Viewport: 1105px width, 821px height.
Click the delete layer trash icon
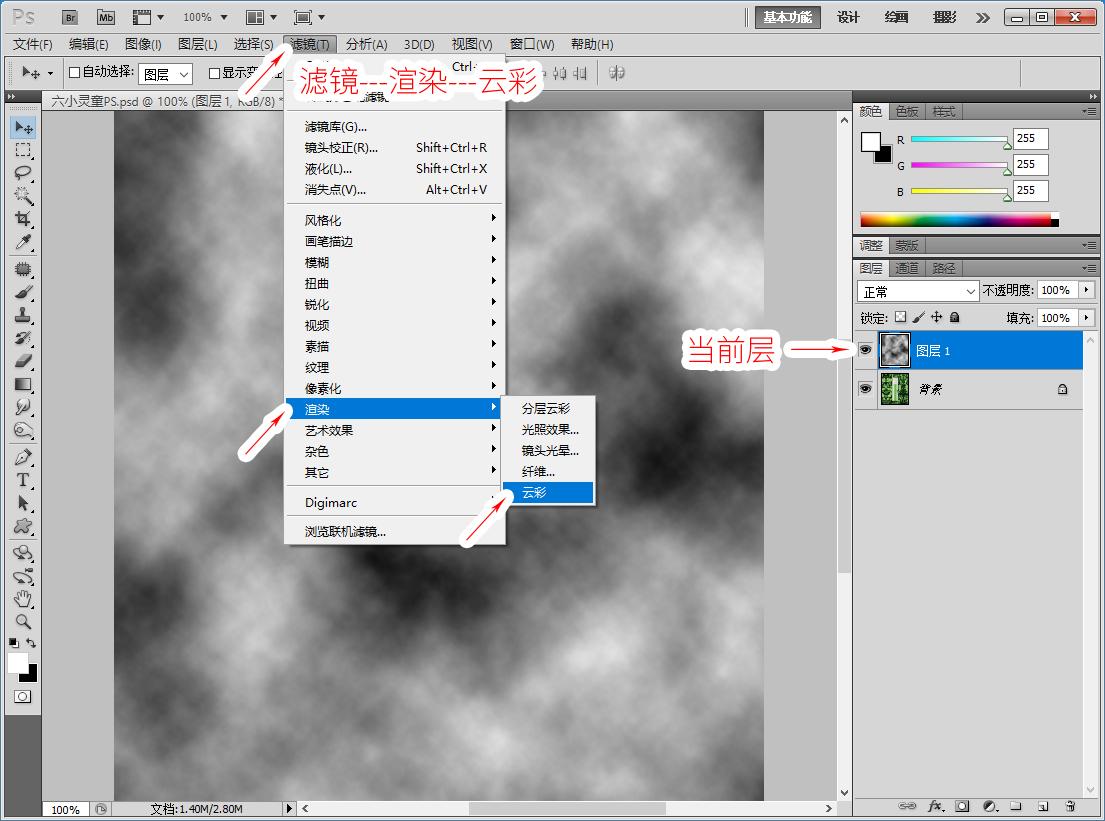1069,805
